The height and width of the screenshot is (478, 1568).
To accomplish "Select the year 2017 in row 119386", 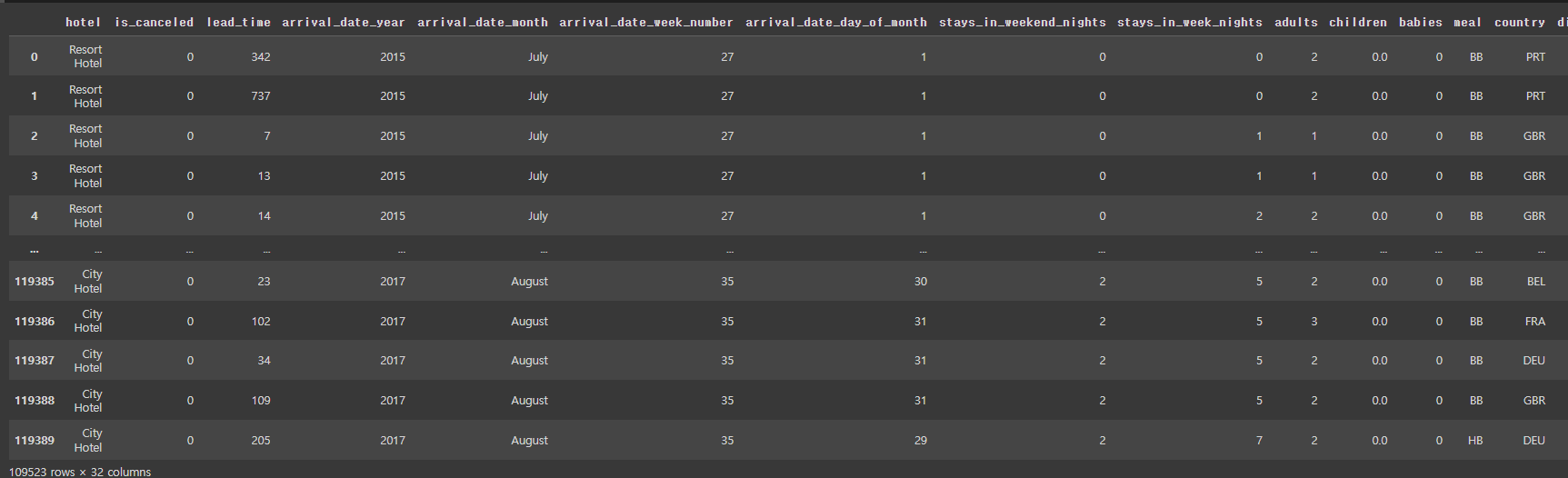I will coord(393,321).
